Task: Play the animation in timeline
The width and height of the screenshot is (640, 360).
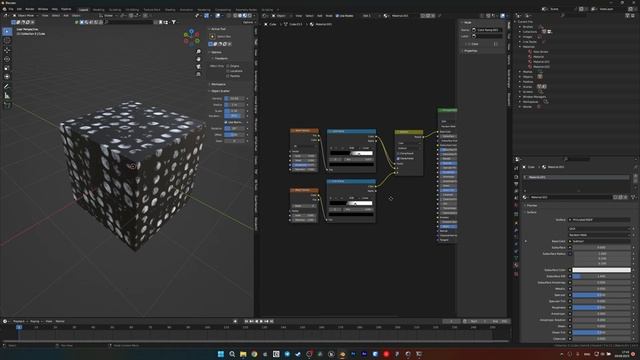Action: click(262, 322)
